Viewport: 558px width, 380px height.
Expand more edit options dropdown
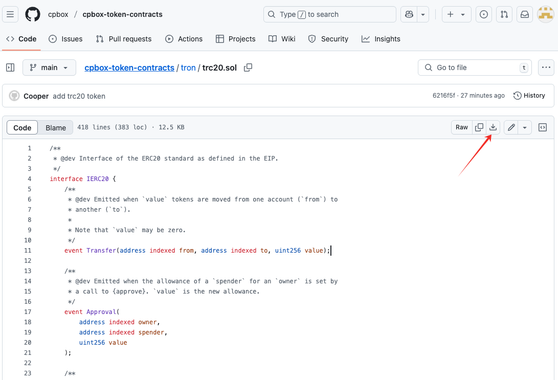tap(525, 127)
